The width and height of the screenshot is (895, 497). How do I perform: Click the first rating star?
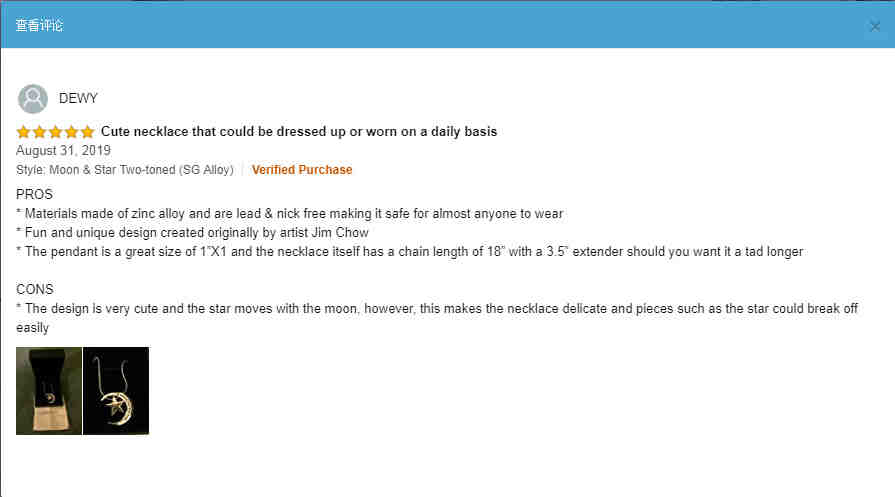23,132
